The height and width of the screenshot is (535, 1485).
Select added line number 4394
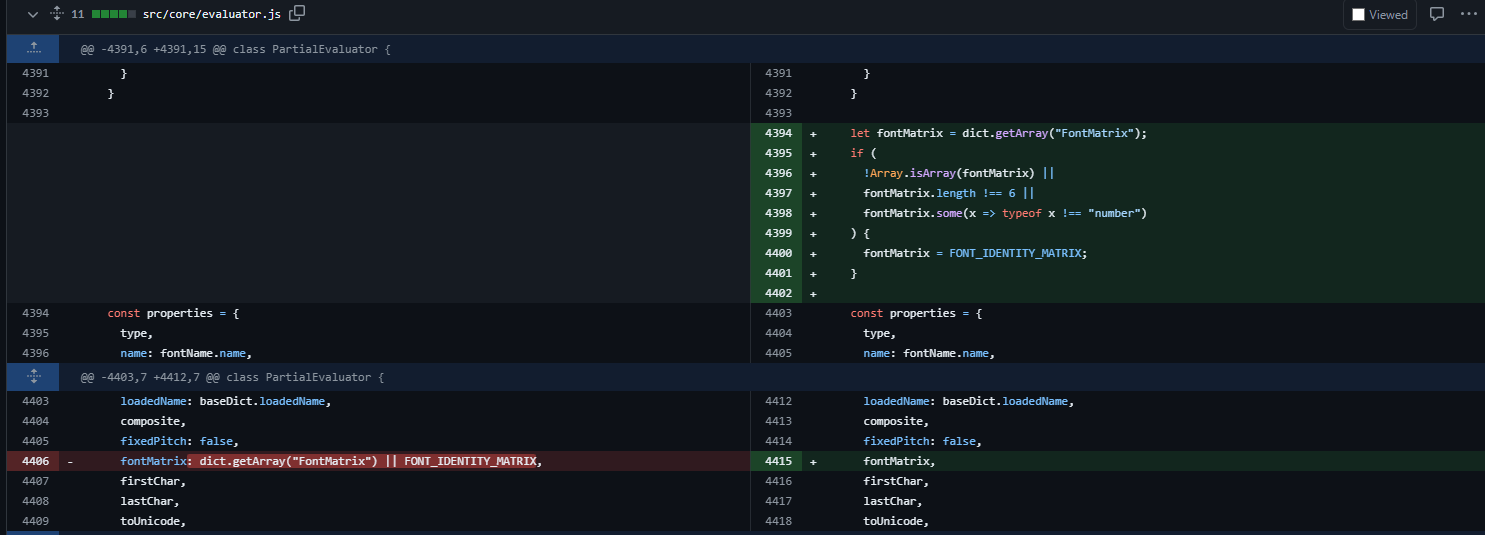[x=777, y=133]
